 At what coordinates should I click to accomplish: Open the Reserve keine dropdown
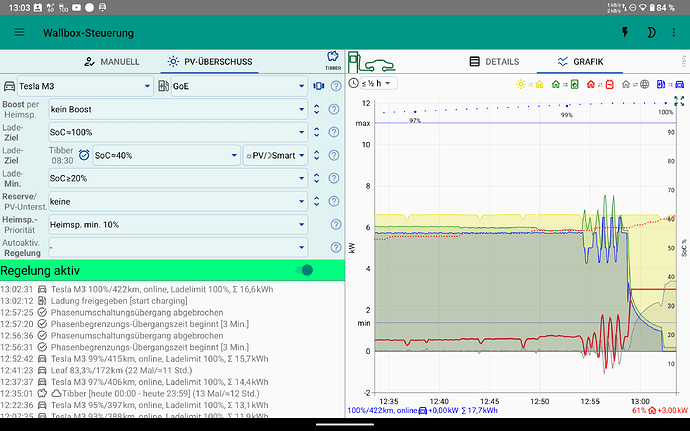[x=178, y=201]
